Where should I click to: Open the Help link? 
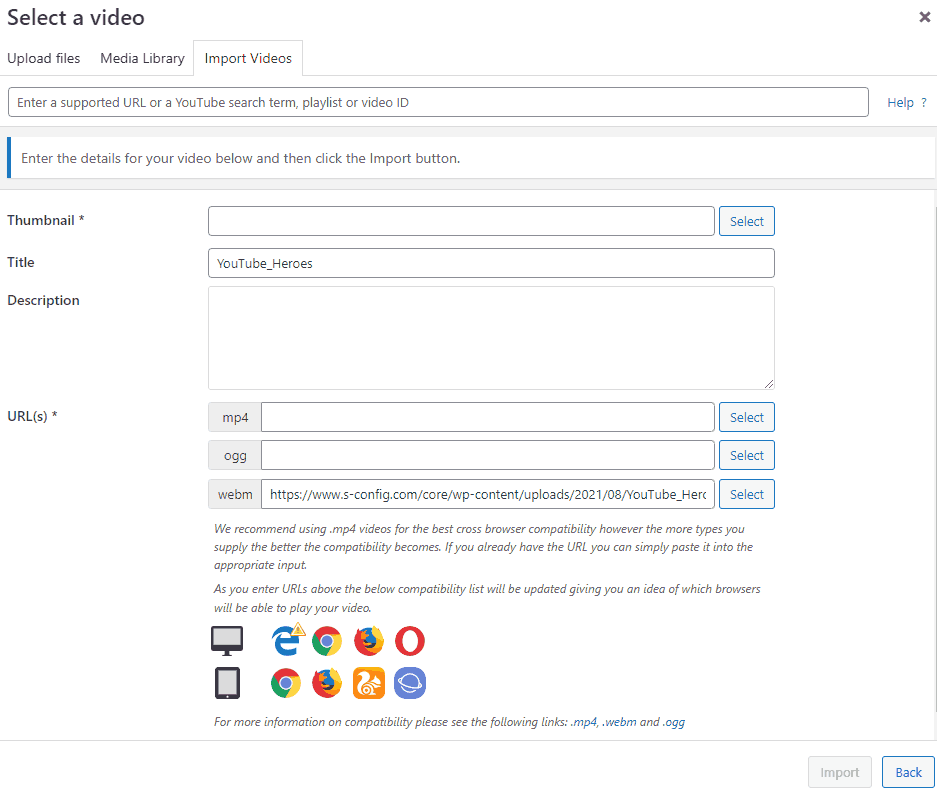(x=907, y=103)
